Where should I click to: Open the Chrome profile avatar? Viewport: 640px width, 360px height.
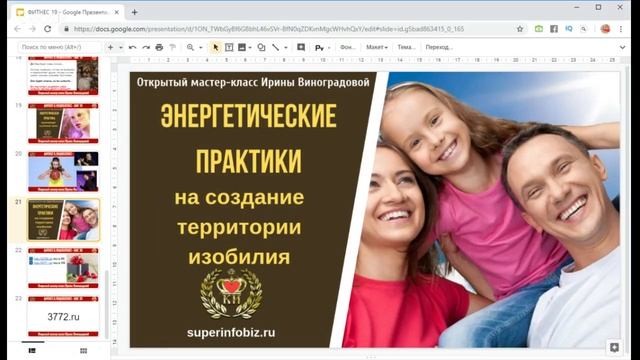(x=605, y=29)
